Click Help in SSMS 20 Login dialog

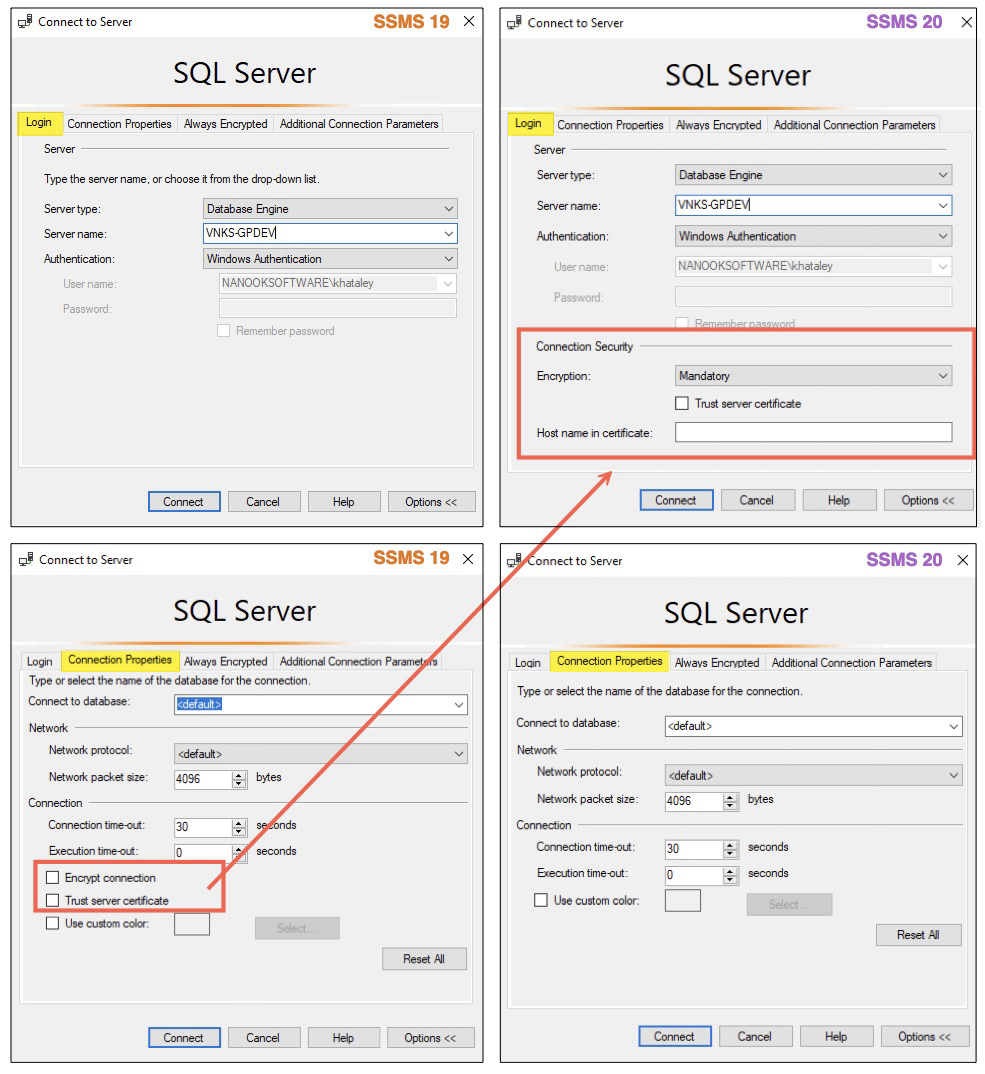point(838,500)
